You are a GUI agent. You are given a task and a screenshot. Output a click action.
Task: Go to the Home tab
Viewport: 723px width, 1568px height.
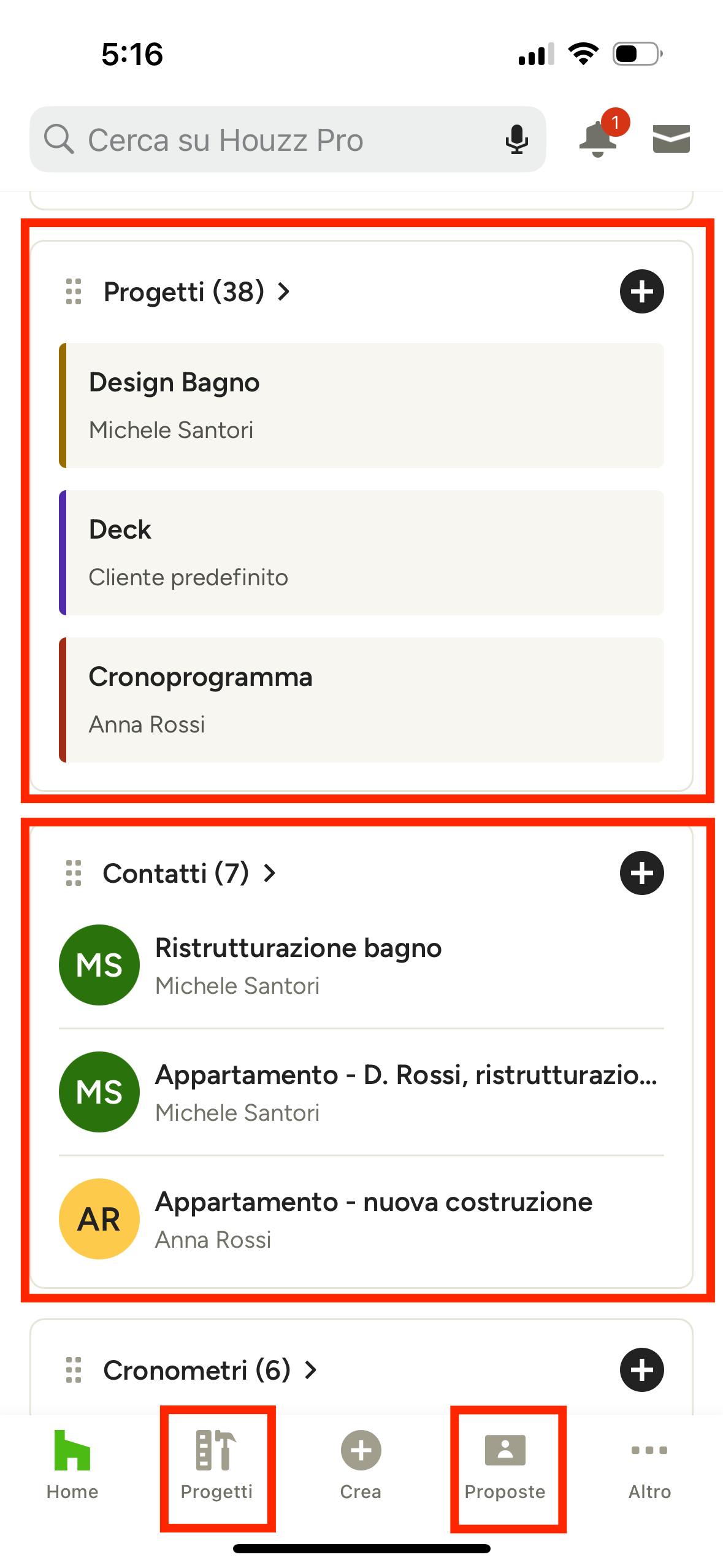72,1466
